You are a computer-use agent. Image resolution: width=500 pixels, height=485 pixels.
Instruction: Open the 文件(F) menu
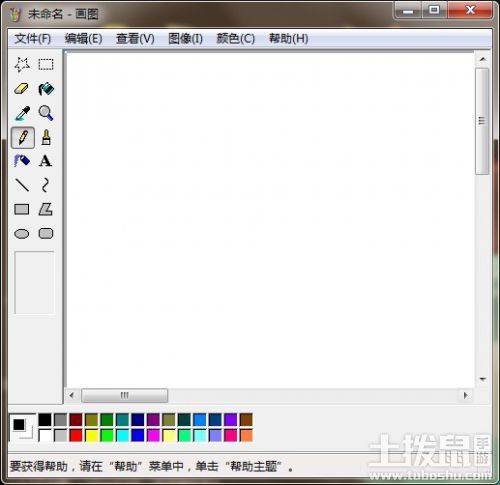click(x=33, y=39)
